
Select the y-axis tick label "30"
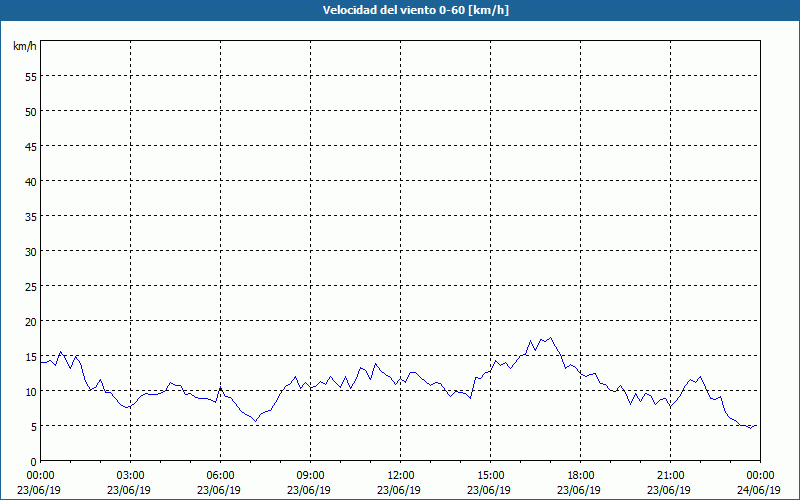pos(30,252)
